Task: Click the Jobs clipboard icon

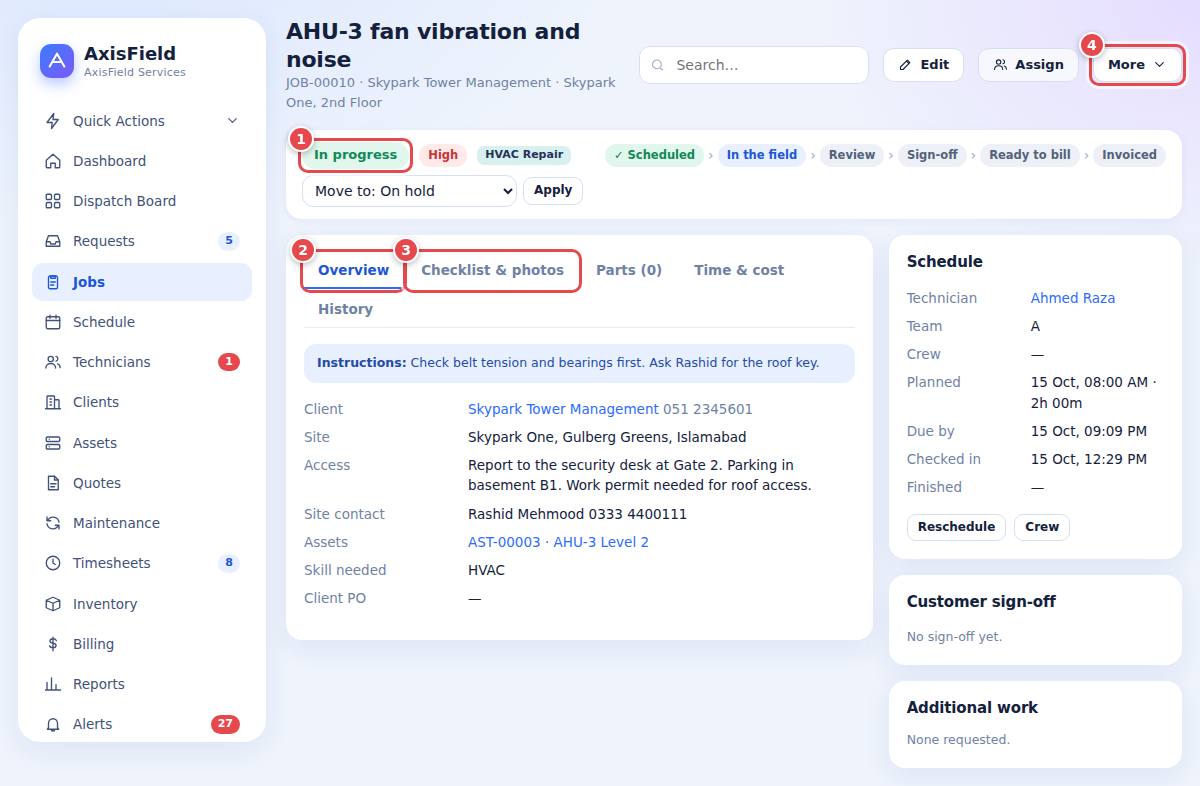Action: pyautogui.click(x=53, y=282)
